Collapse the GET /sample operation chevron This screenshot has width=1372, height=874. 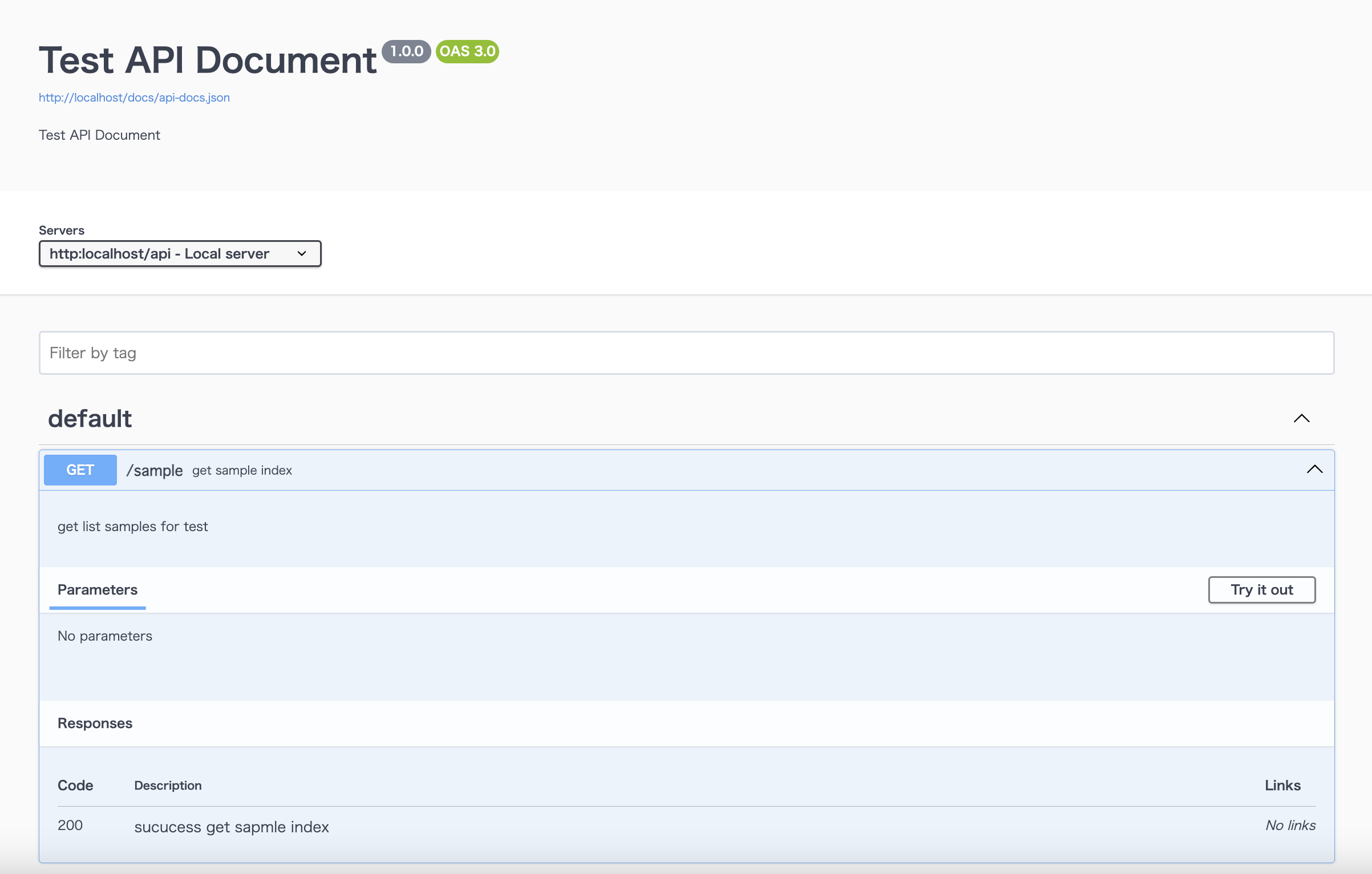[x=1314, y=470]
